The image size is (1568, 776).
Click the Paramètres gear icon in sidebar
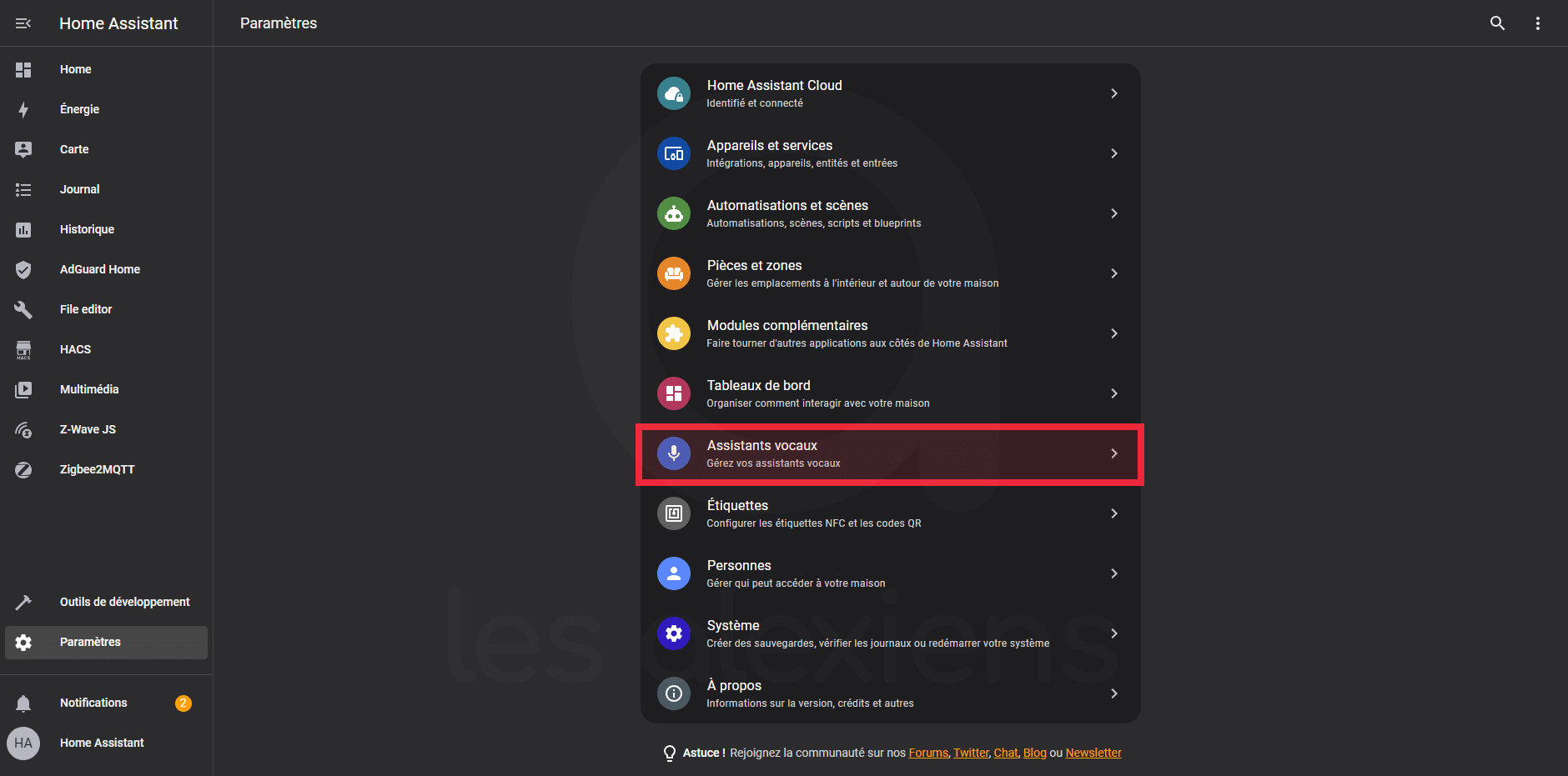point(23,642)
